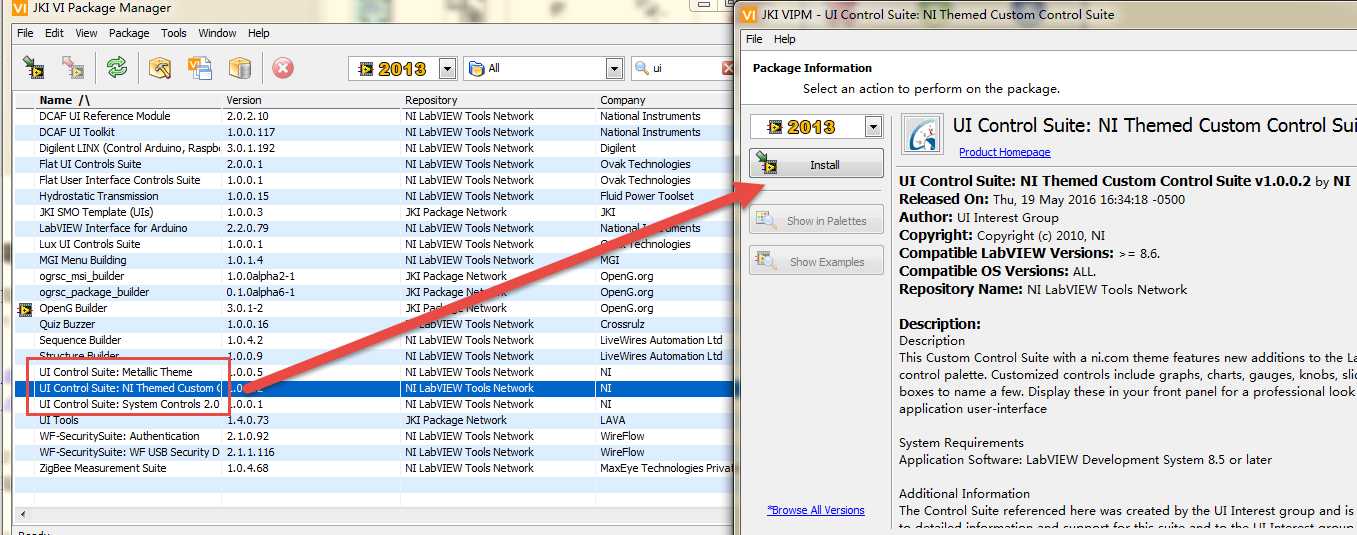The width and height of the screenshot is (1357, 535).
Task: Click the Install Package toolbar icon
Action: point(34,68)
